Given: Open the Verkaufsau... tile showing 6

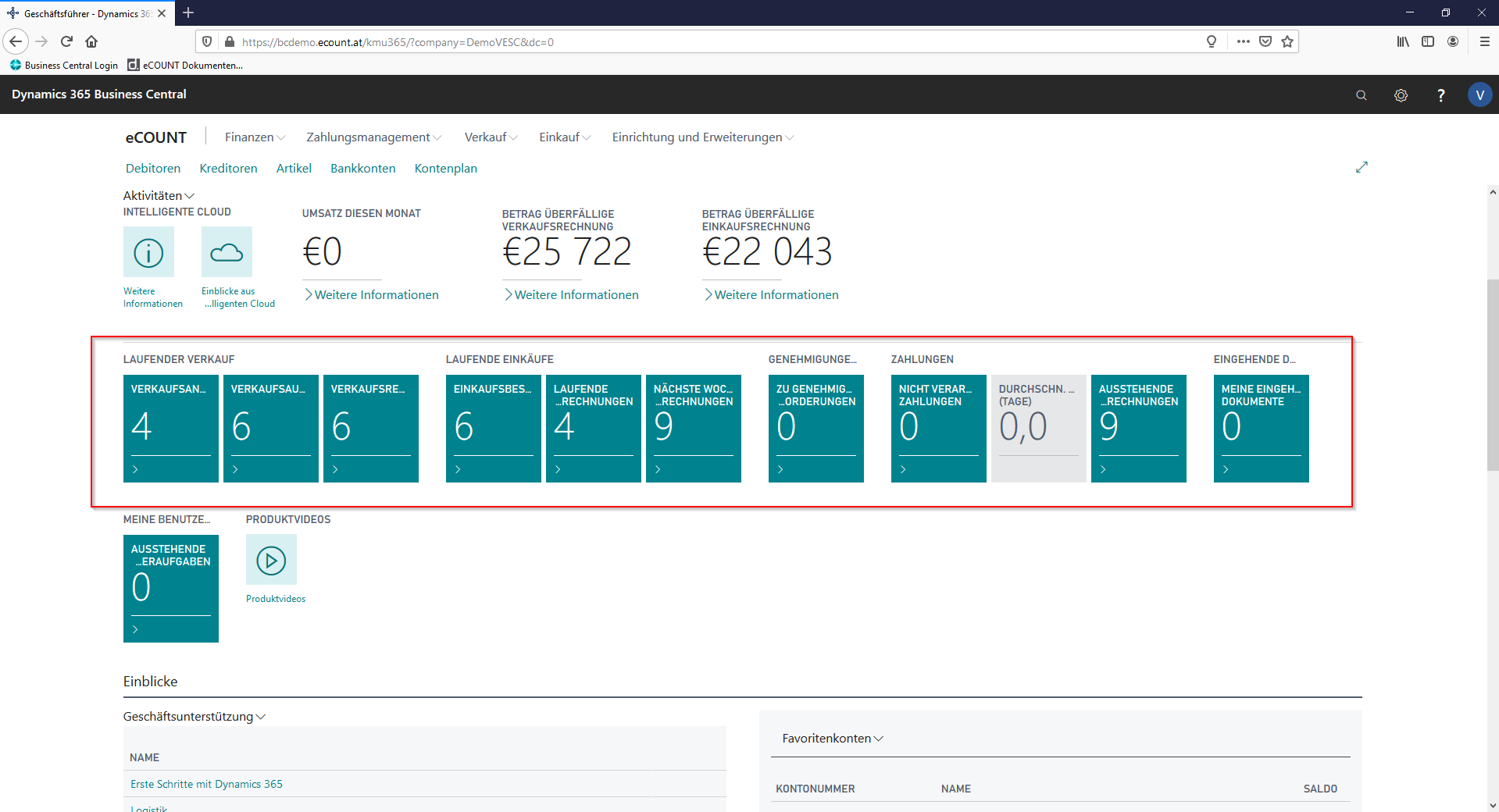Looking at the screenshot, I should pyautogui.click(x=271, y=429).
